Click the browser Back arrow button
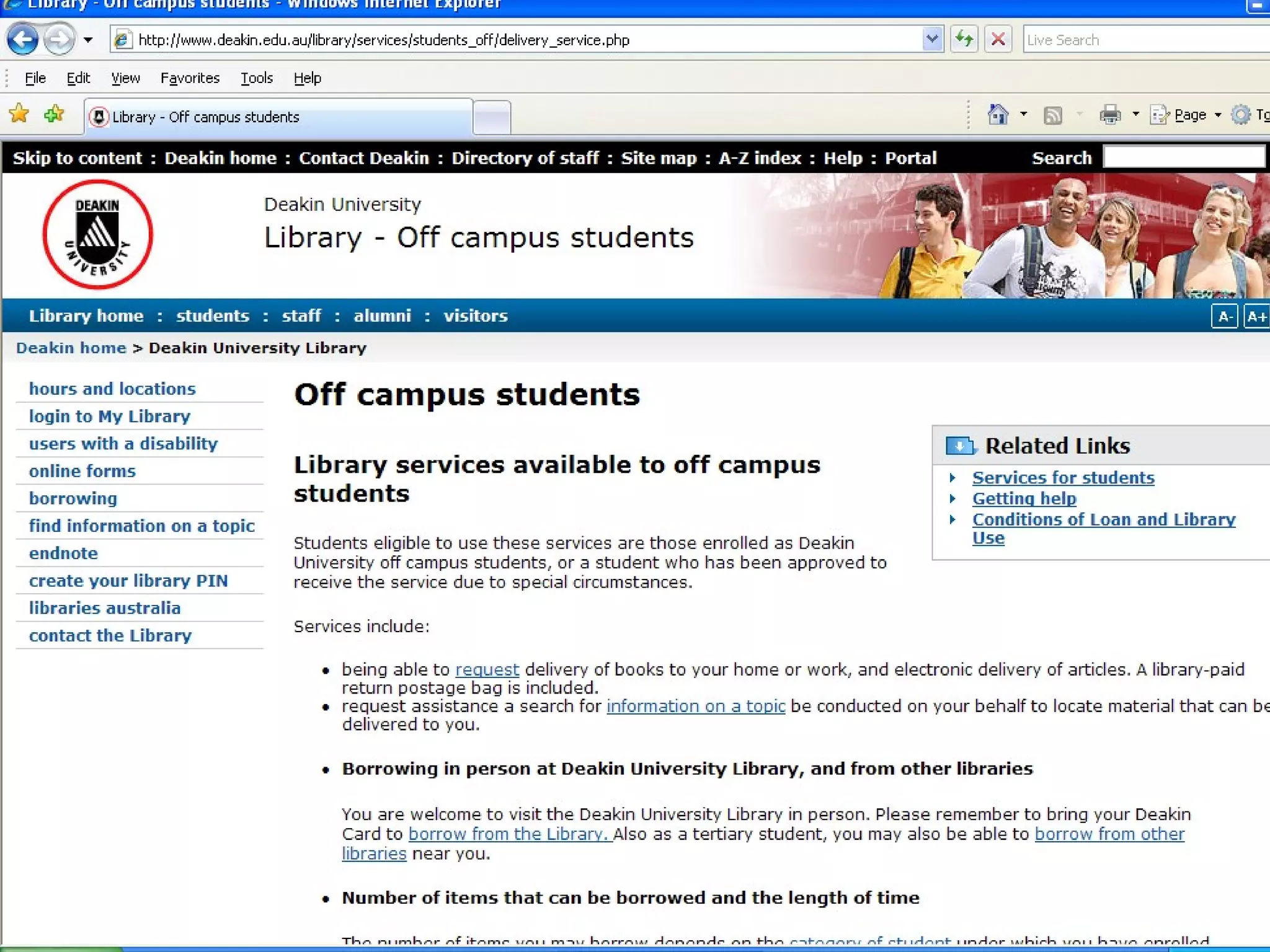This screenshot has width=1270, height=952. point(22,40)
